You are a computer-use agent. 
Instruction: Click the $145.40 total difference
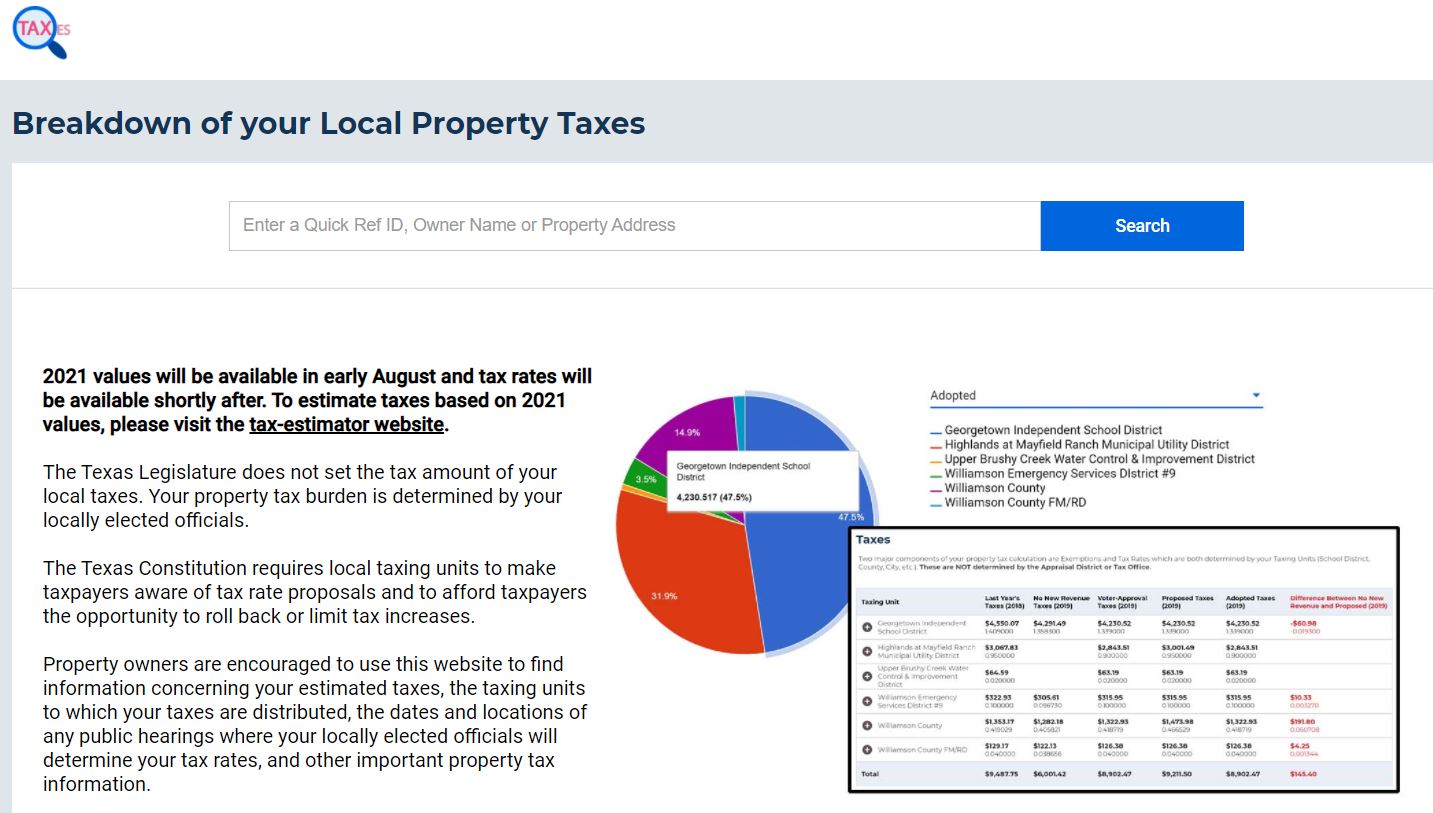pos(1304,774)
